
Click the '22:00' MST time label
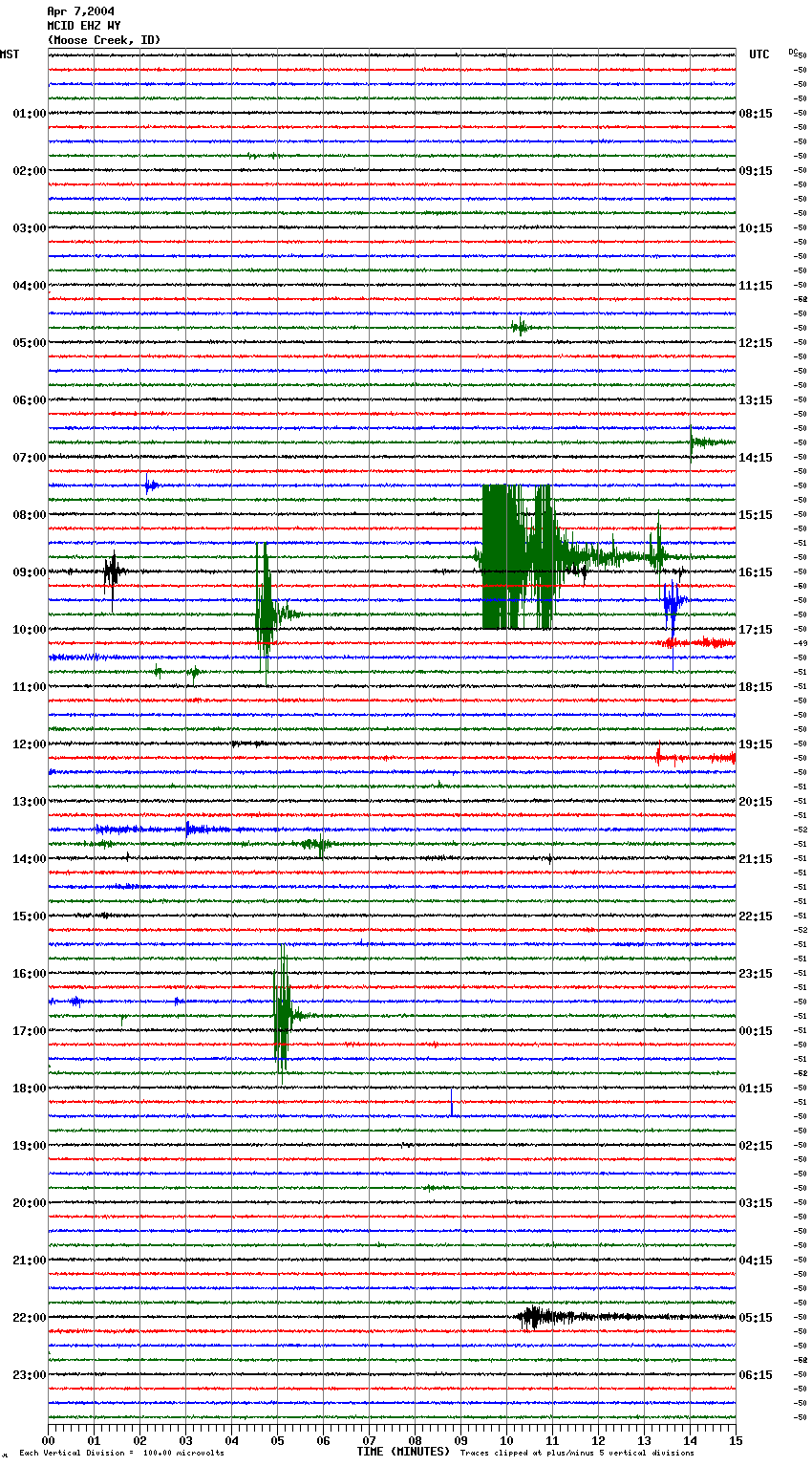pos(30,1318)
